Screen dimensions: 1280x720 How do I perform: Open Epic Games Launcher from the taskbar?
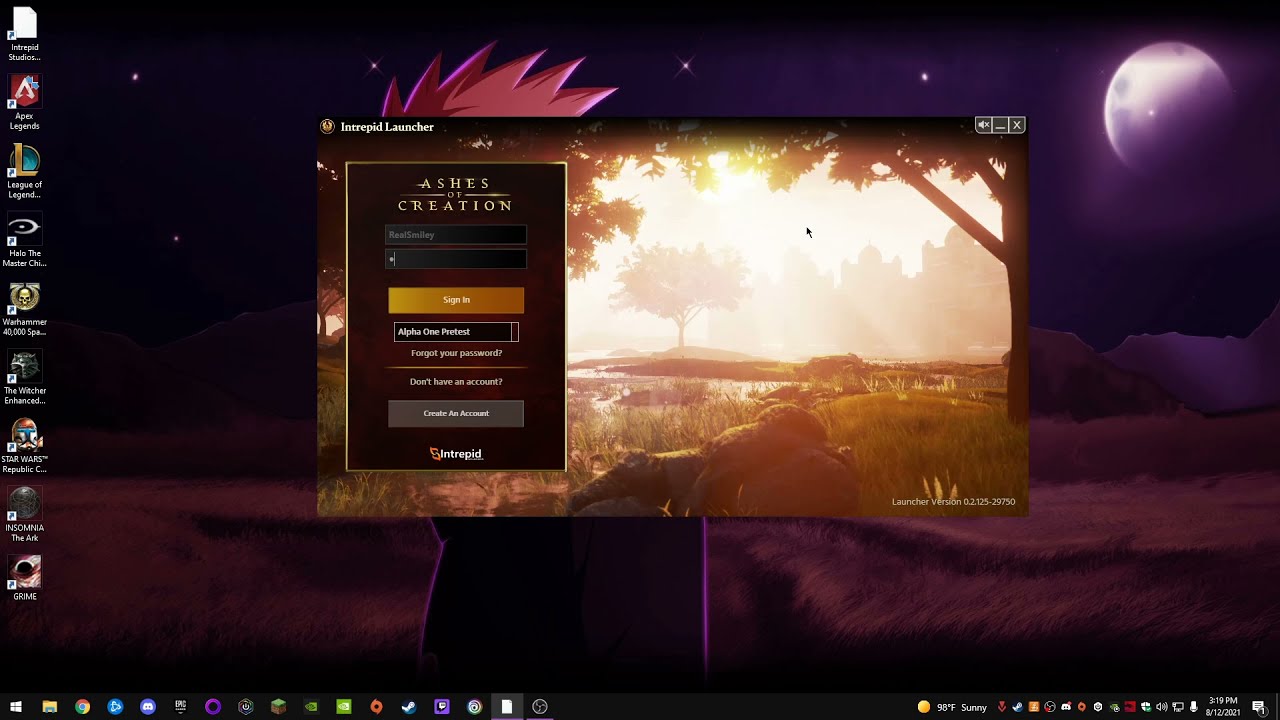click(x=180, y=707)
